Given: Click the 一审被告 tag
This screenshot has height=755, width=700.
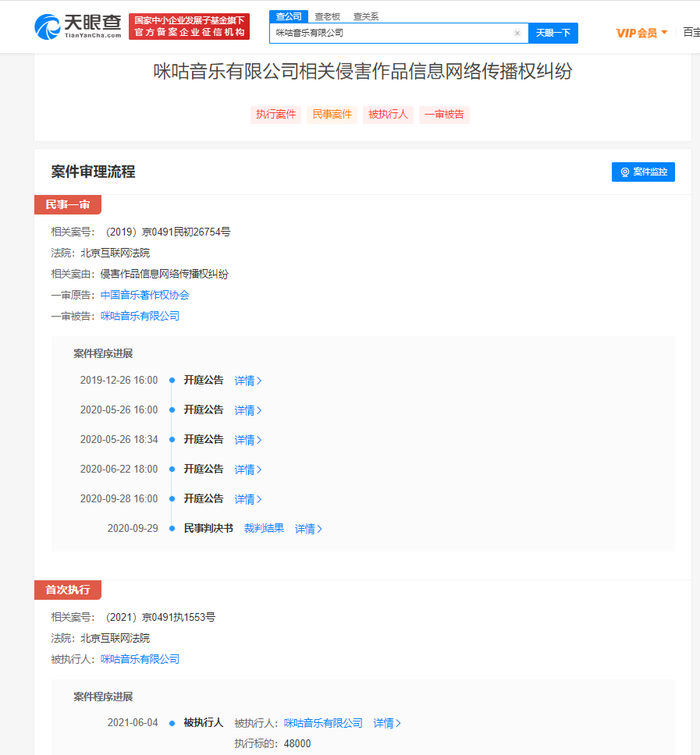Looking at the screenshot, I should 444,115.
